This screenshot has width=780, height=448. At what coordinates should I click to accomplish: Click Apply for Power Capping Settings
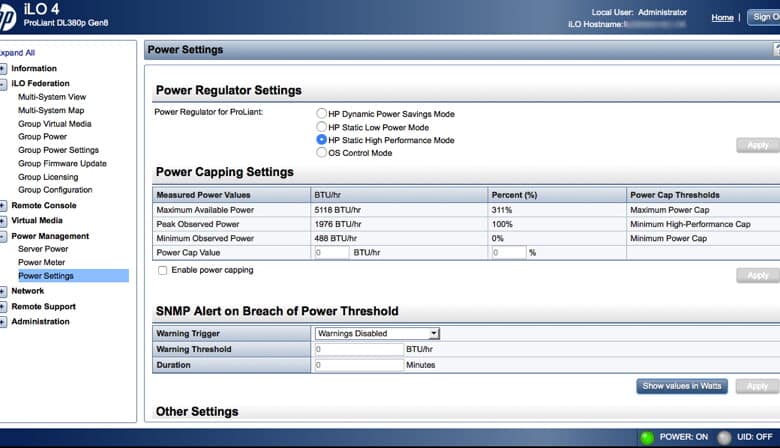(x=758, y=275)
